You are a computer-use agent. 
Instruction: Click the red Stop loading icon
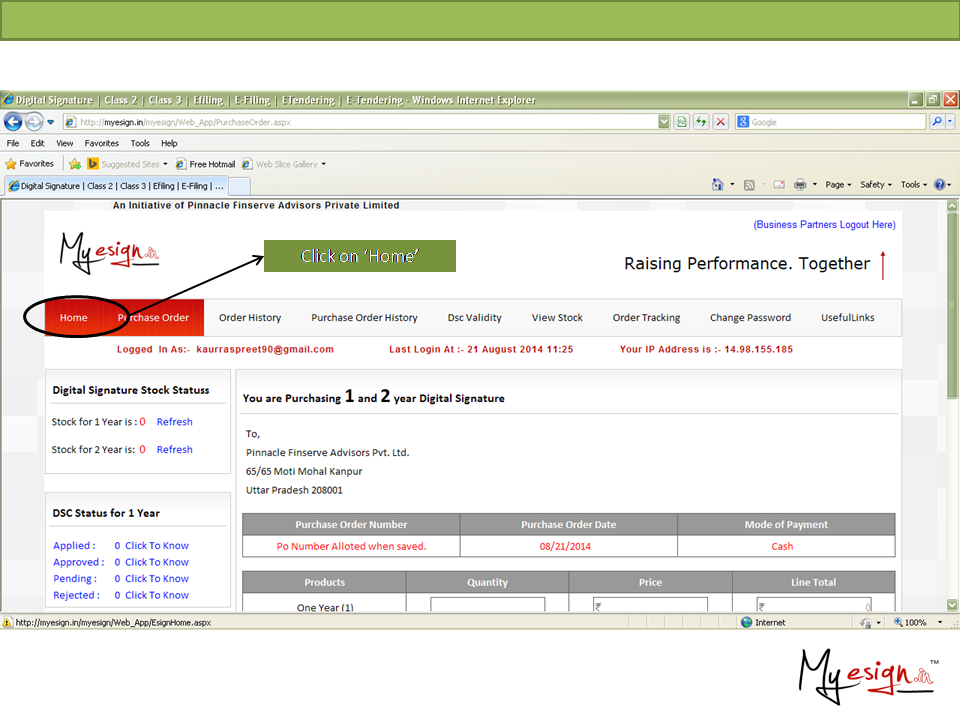721,122
